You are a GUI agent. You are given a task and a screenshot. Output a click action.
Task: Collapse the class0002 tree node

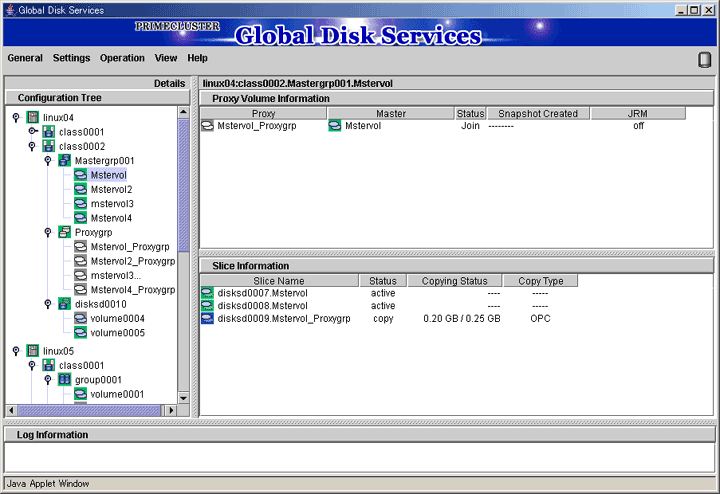click(x=32, y=146)
